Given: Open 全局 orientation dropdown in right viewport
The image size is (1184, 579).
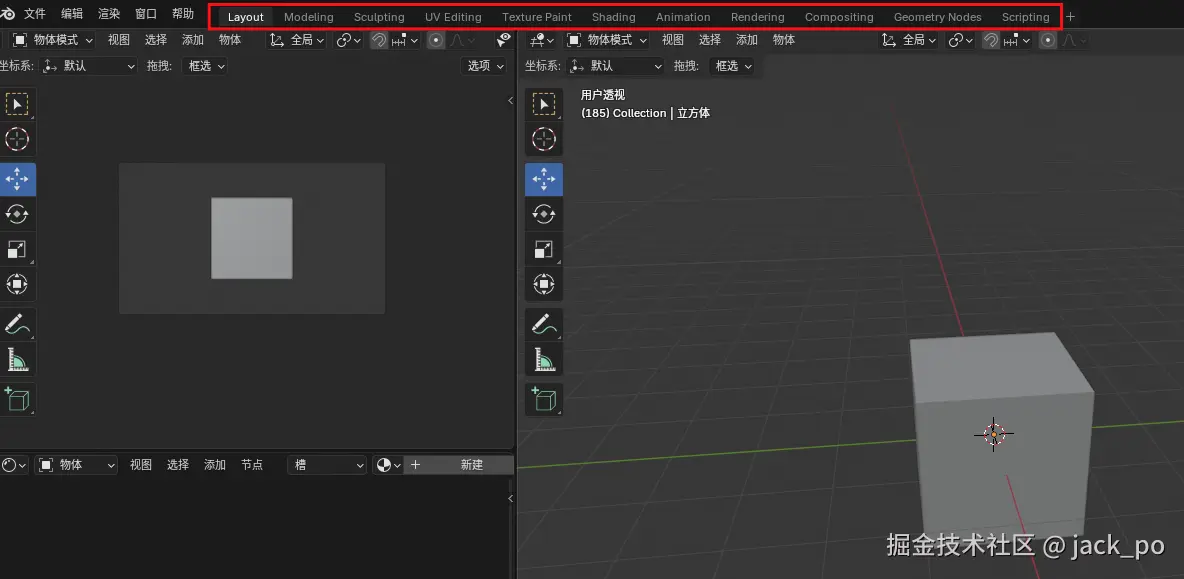Looking at the screenshot, I should 909,40.
